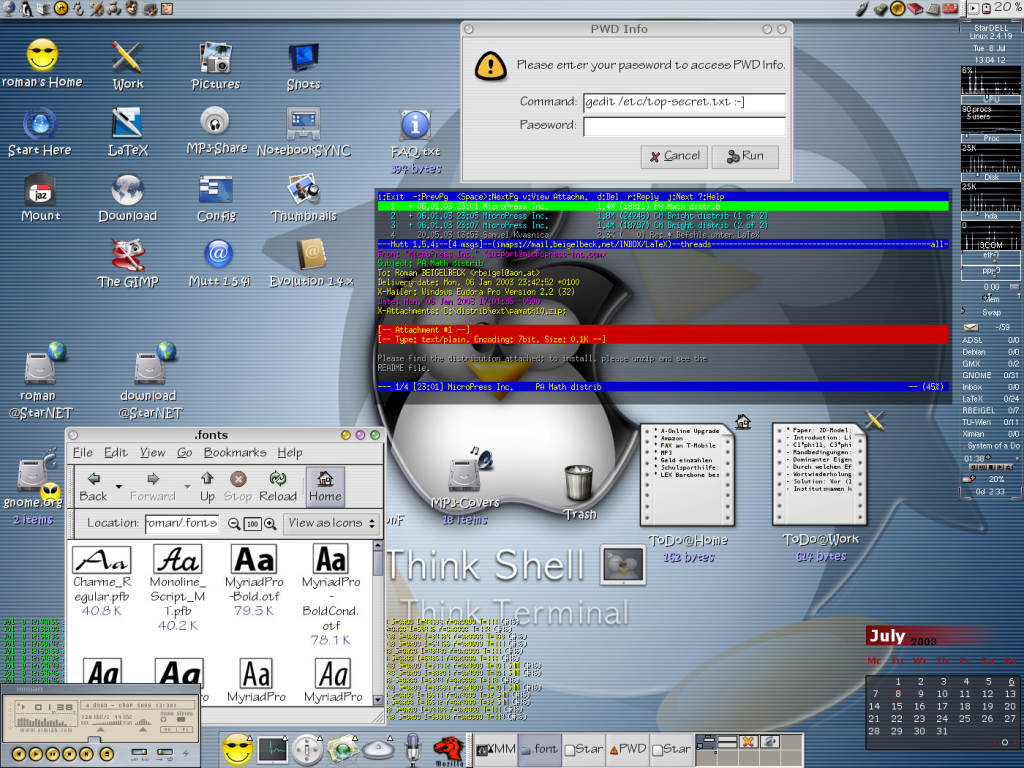
Task: Open the View as Icons dropdown
Action: pyautogui.click(x=332, y=523)
